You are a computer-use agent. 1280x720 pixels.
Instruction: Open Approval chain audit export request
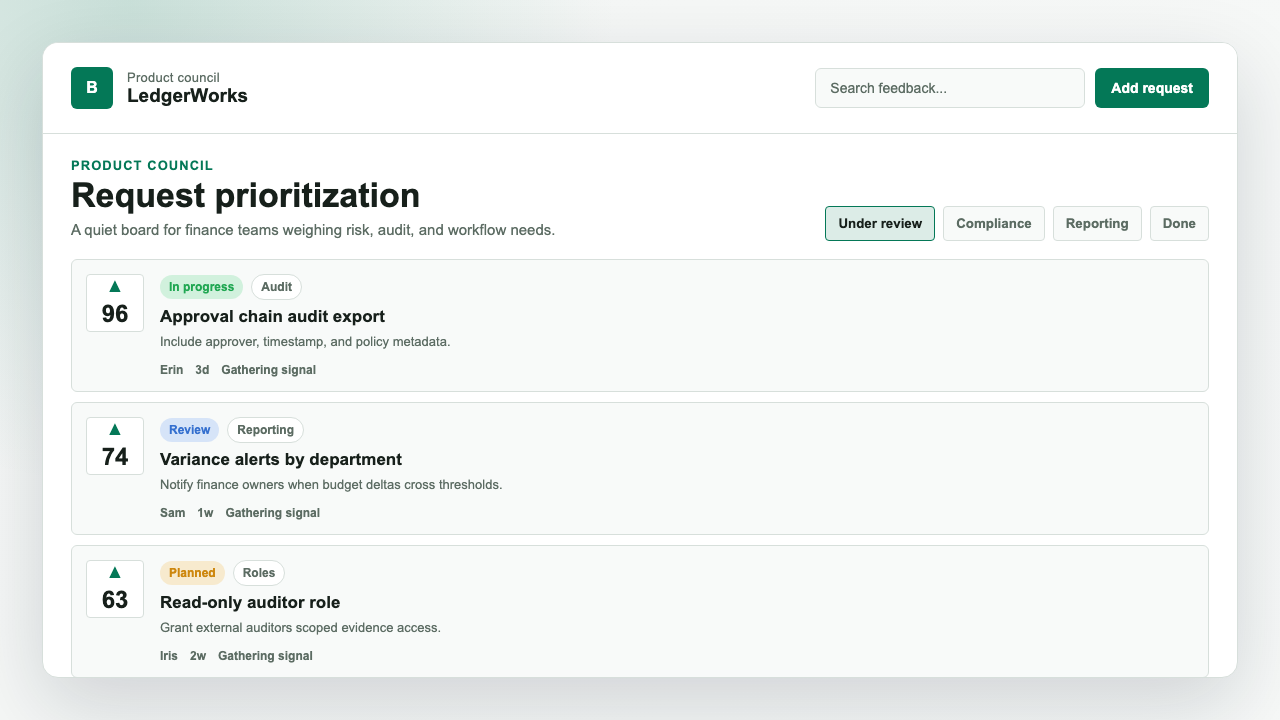click(x=272, y=316)
